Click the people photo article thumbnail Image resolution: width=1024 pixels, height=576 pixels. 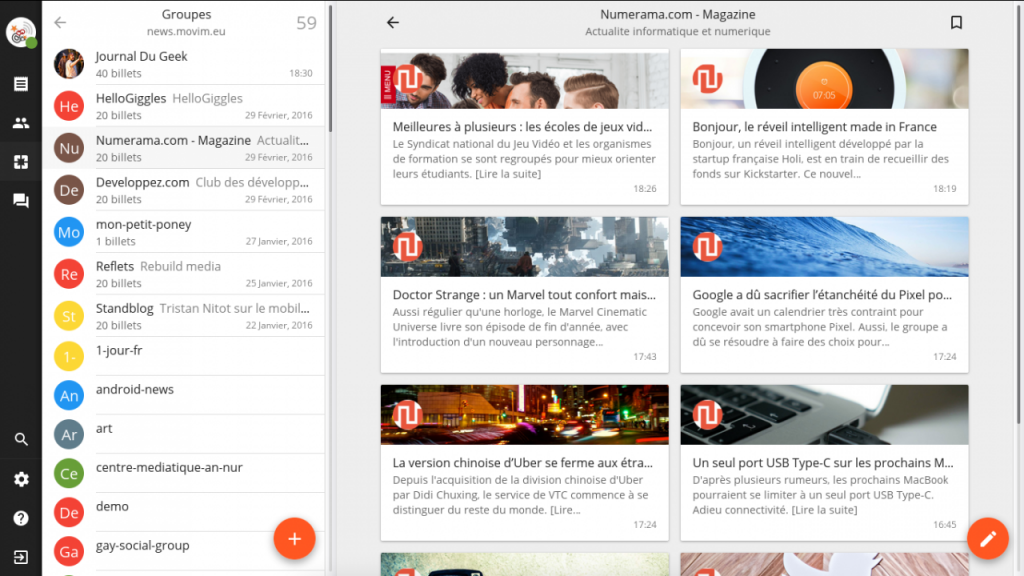524,79
